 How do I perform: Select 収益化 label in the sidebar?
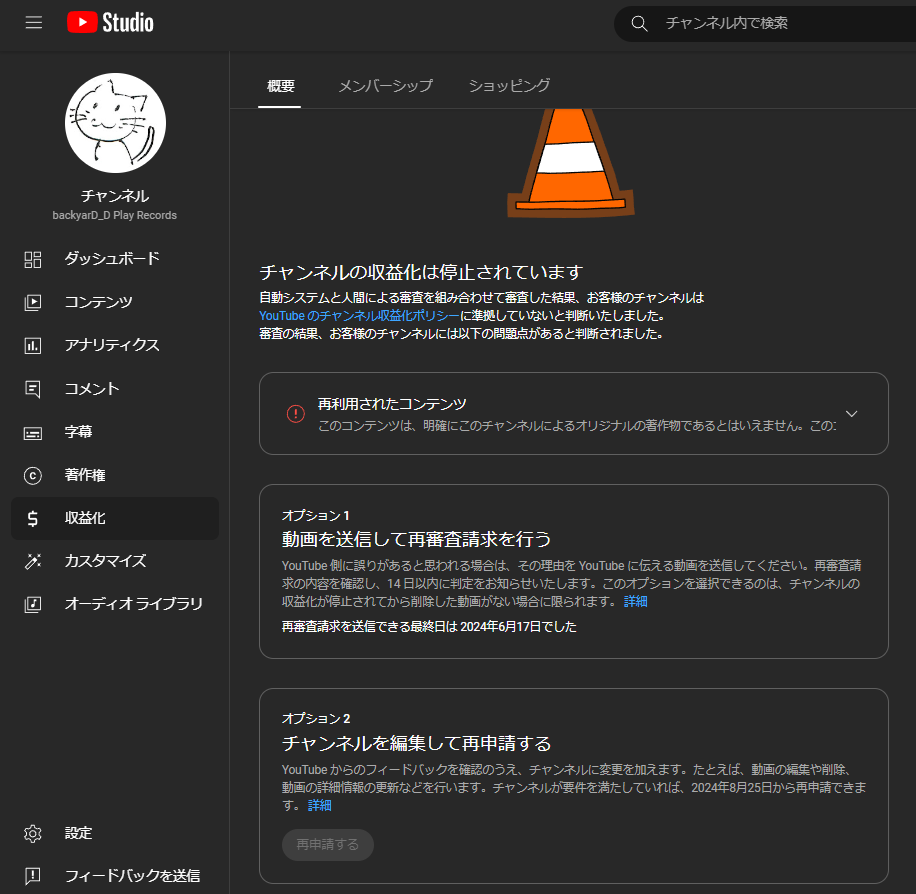pyautogui.click(x=85, y=518)
